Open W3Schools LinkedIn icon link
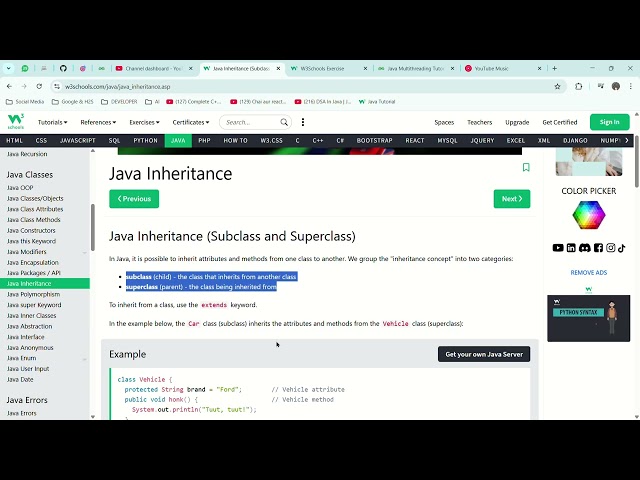The image size is (640, 480). pos(571,248)
